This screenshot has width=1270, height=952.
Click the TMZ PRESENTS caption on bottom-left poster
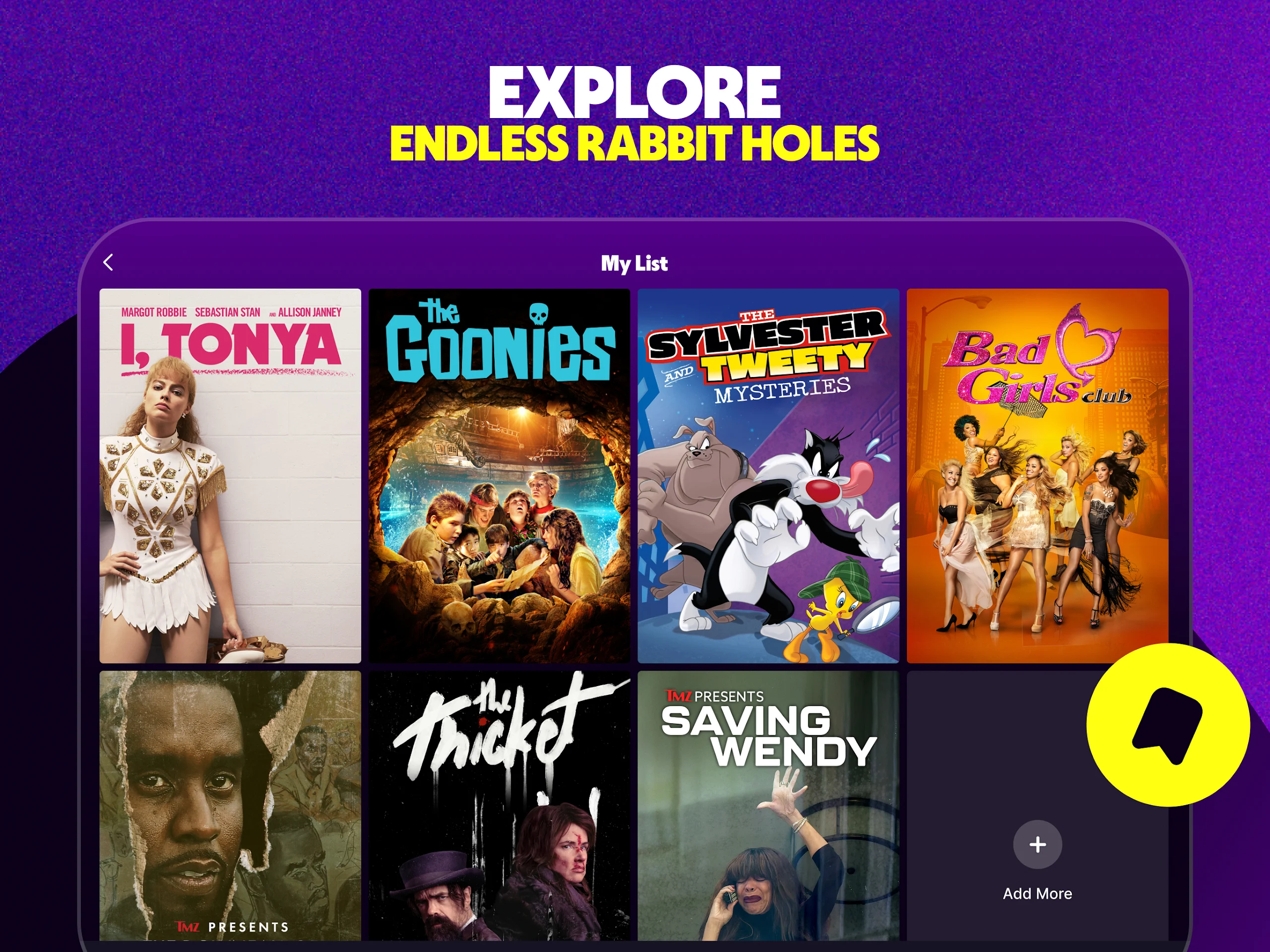(x=232, y=927)
